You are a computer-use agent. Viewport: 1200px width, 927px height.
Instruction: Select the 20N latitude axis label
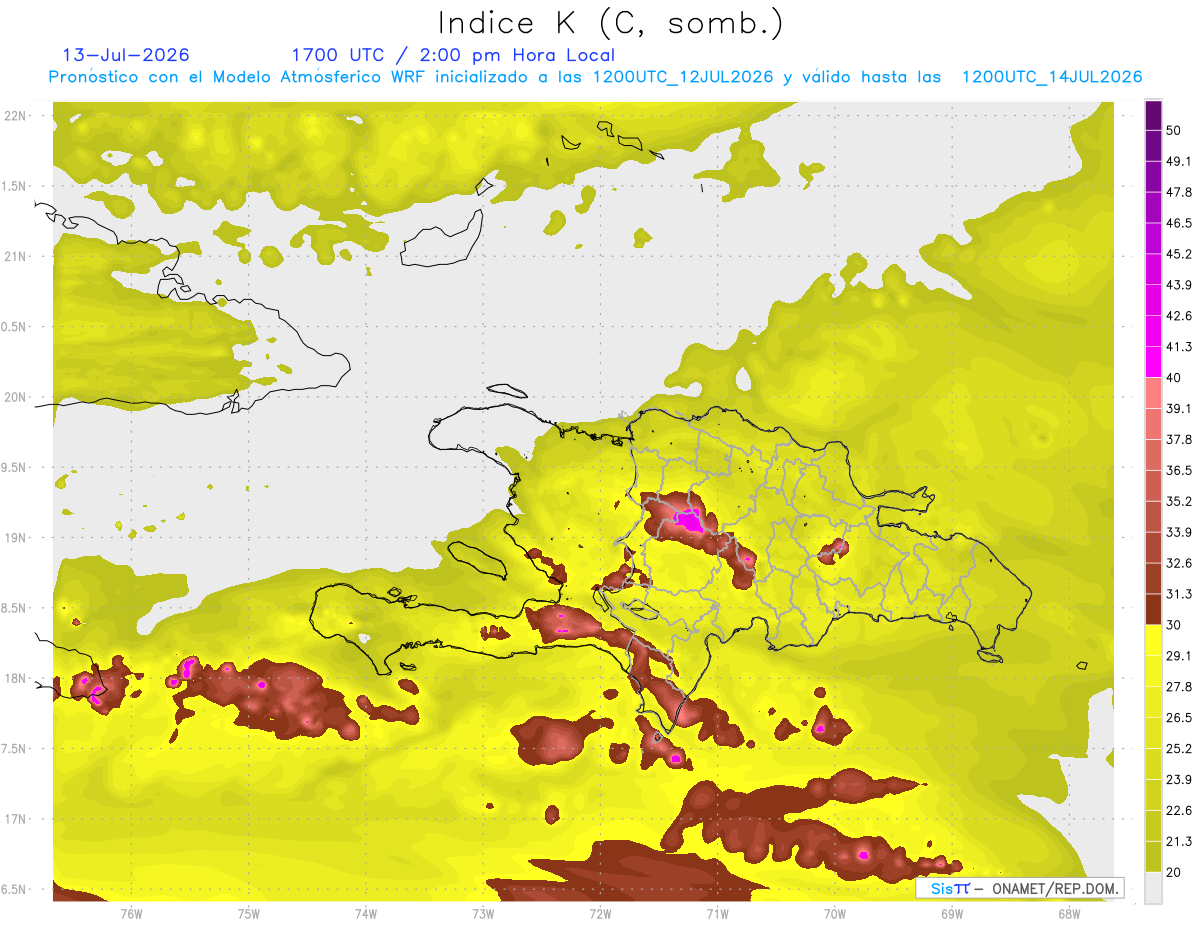[15, 397]
